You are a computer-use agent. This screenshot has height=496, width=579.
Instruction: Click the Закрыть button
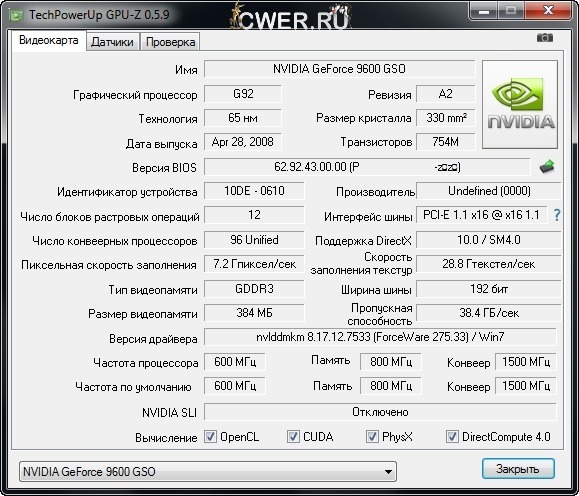click(x=518, y=469)
